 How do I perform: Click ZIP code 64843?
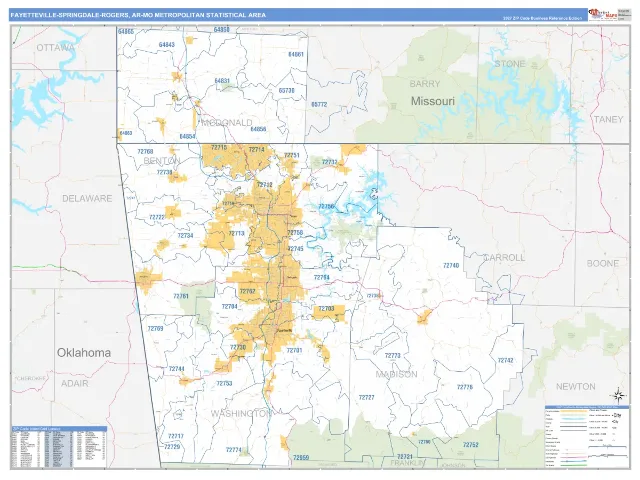tap(167, 44)
